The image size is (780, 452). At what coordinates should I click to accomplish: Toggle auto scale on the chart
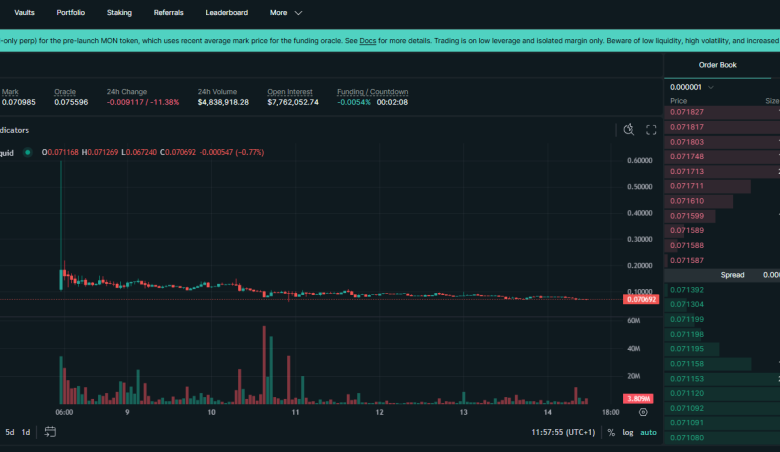pyautogui.click(x=648, y=432)
